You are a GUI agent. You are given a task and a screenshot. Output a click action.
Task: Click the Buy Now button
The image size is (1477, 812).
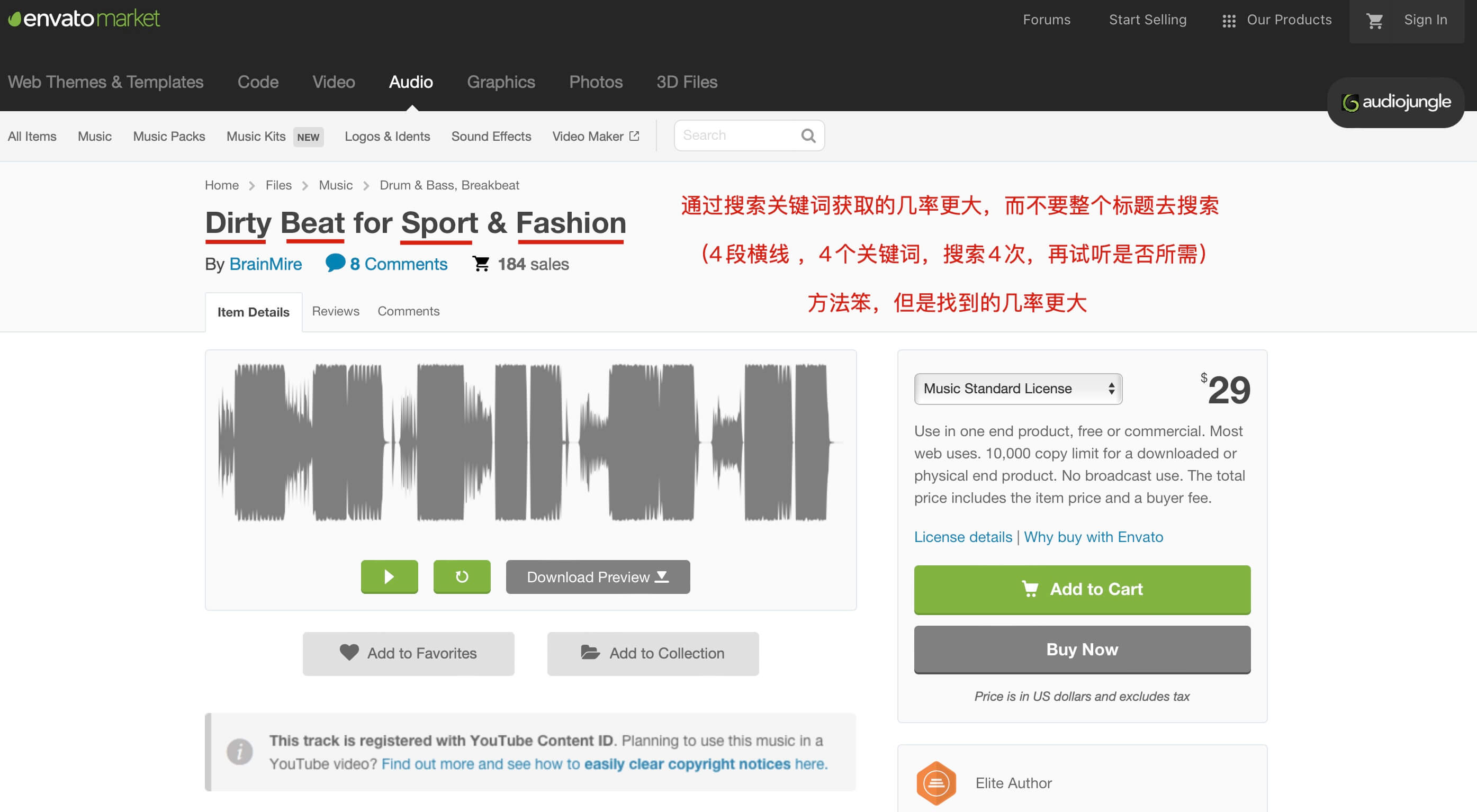pos(1082,649)
